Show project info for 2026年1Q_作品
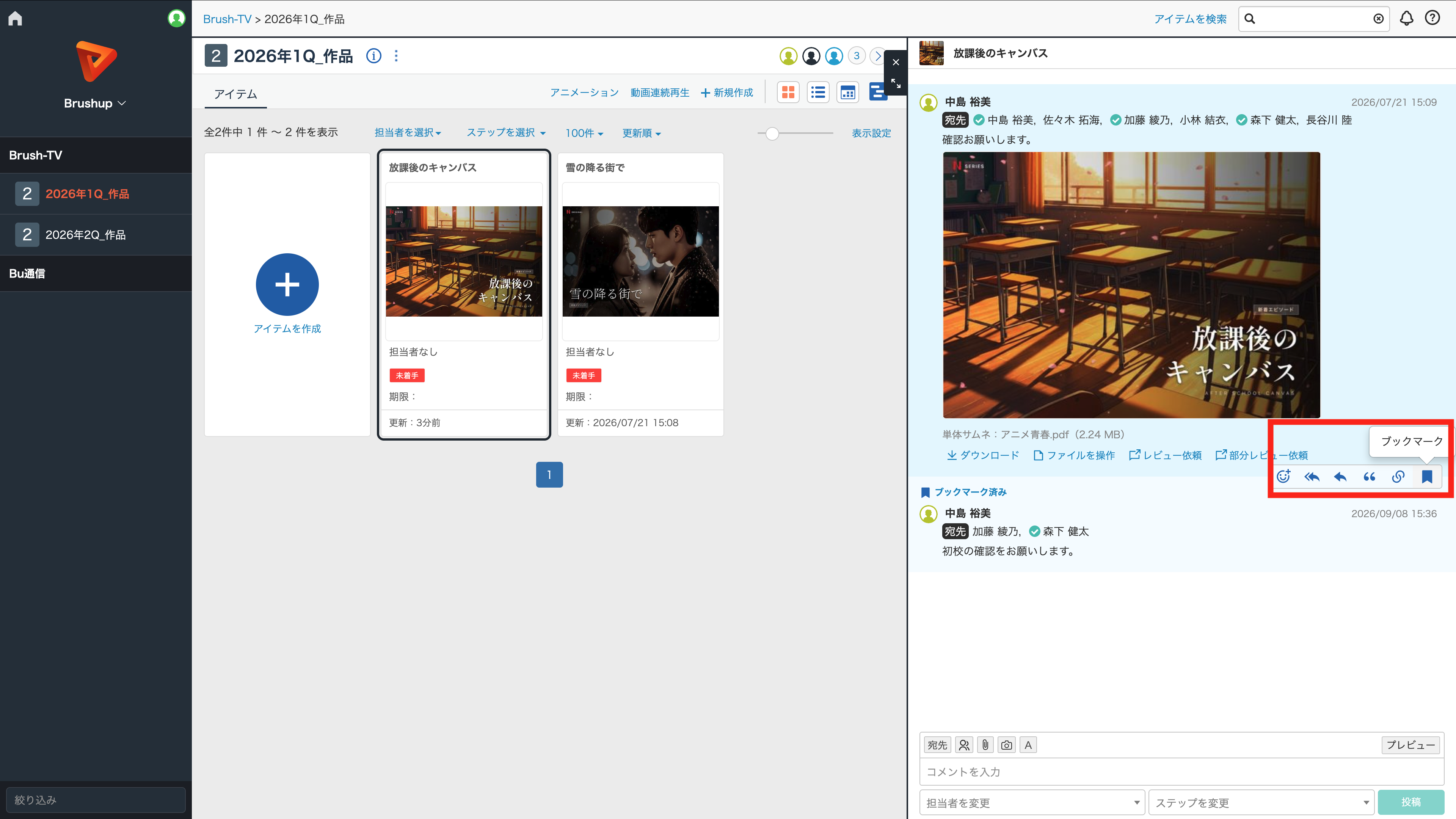The height and width of the screenshot is (819, 1456). tap(373, 56)
